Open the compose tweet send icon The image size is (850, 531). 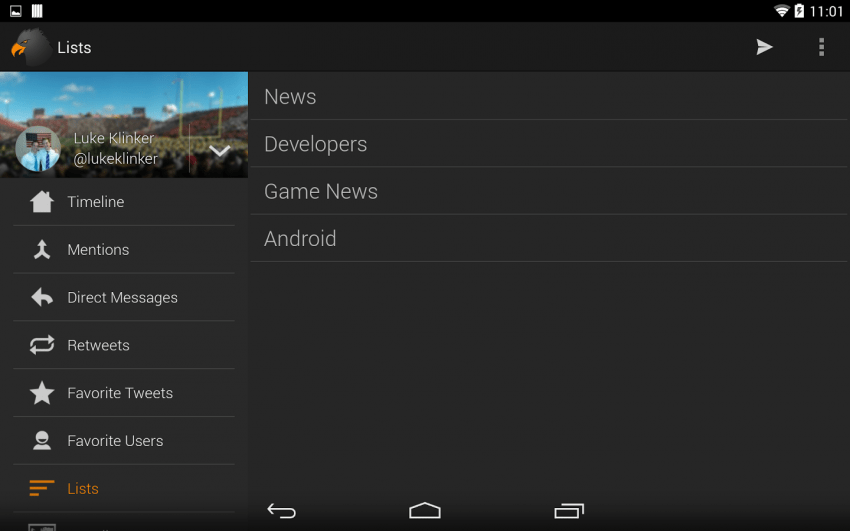(x=764, y=47)
